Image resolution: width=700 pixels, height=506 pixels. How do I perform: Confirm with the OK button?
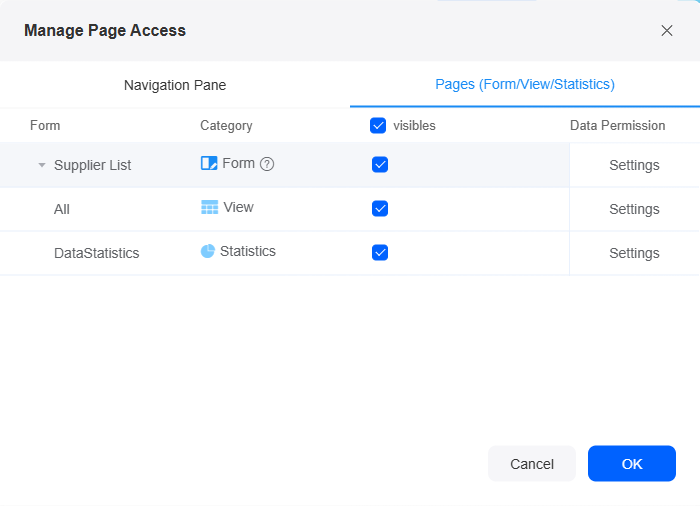point(632,464)
